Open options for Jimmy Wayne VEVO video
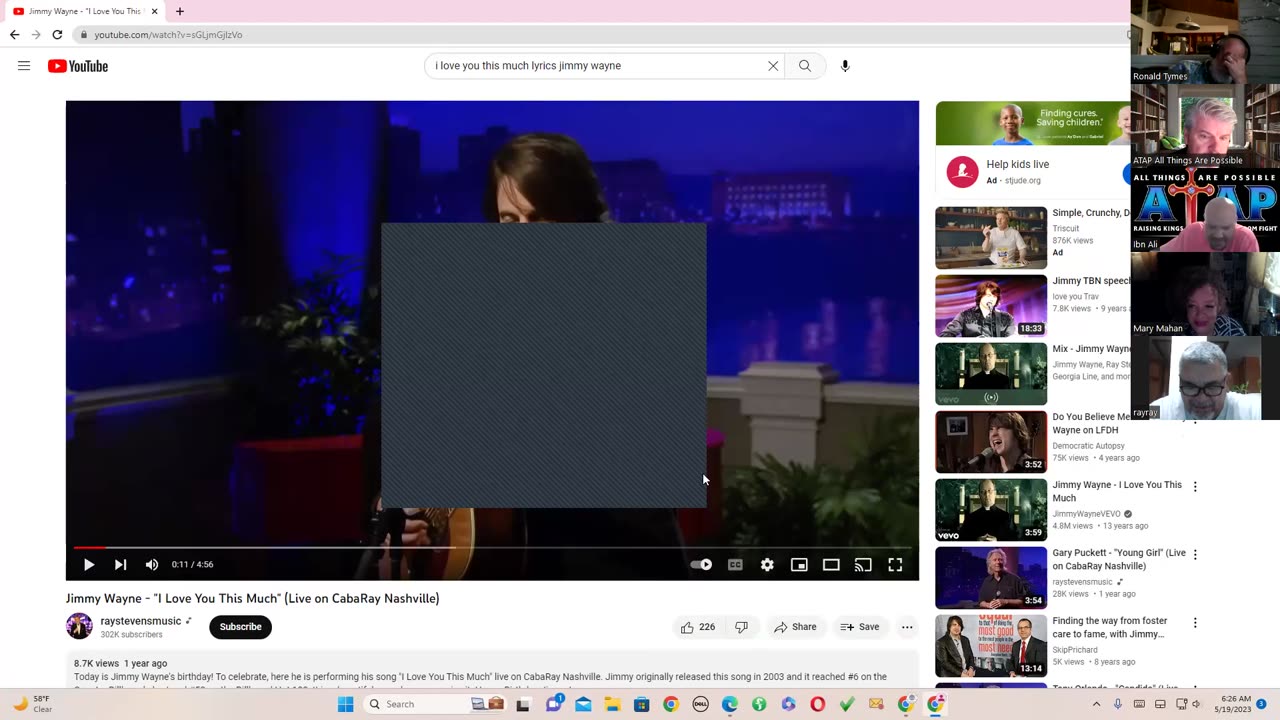Viewport: 1280px width, 720px height. point(1195,487)
